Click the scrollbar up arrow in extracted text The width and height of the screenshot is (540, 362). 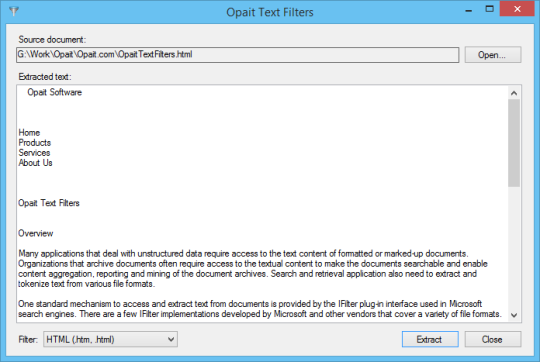pos(514,93)
